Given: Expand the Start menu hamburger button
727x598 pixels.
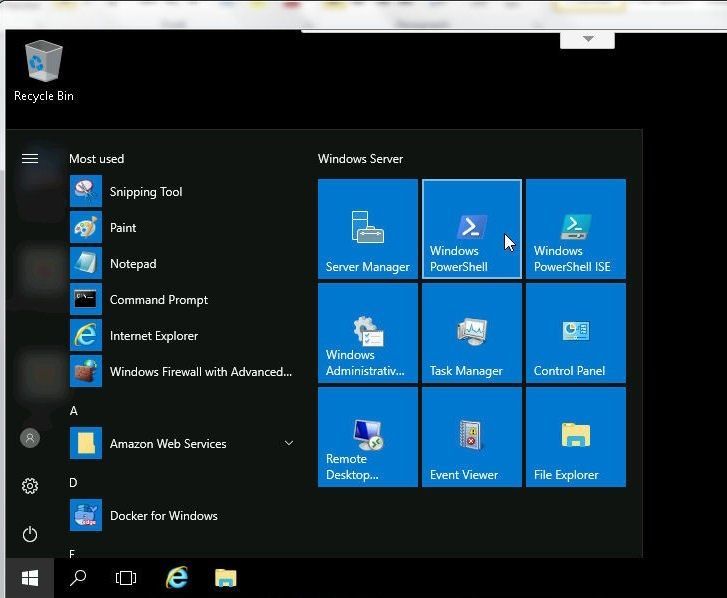Looking at the screenshot, I should coord(30,159).
